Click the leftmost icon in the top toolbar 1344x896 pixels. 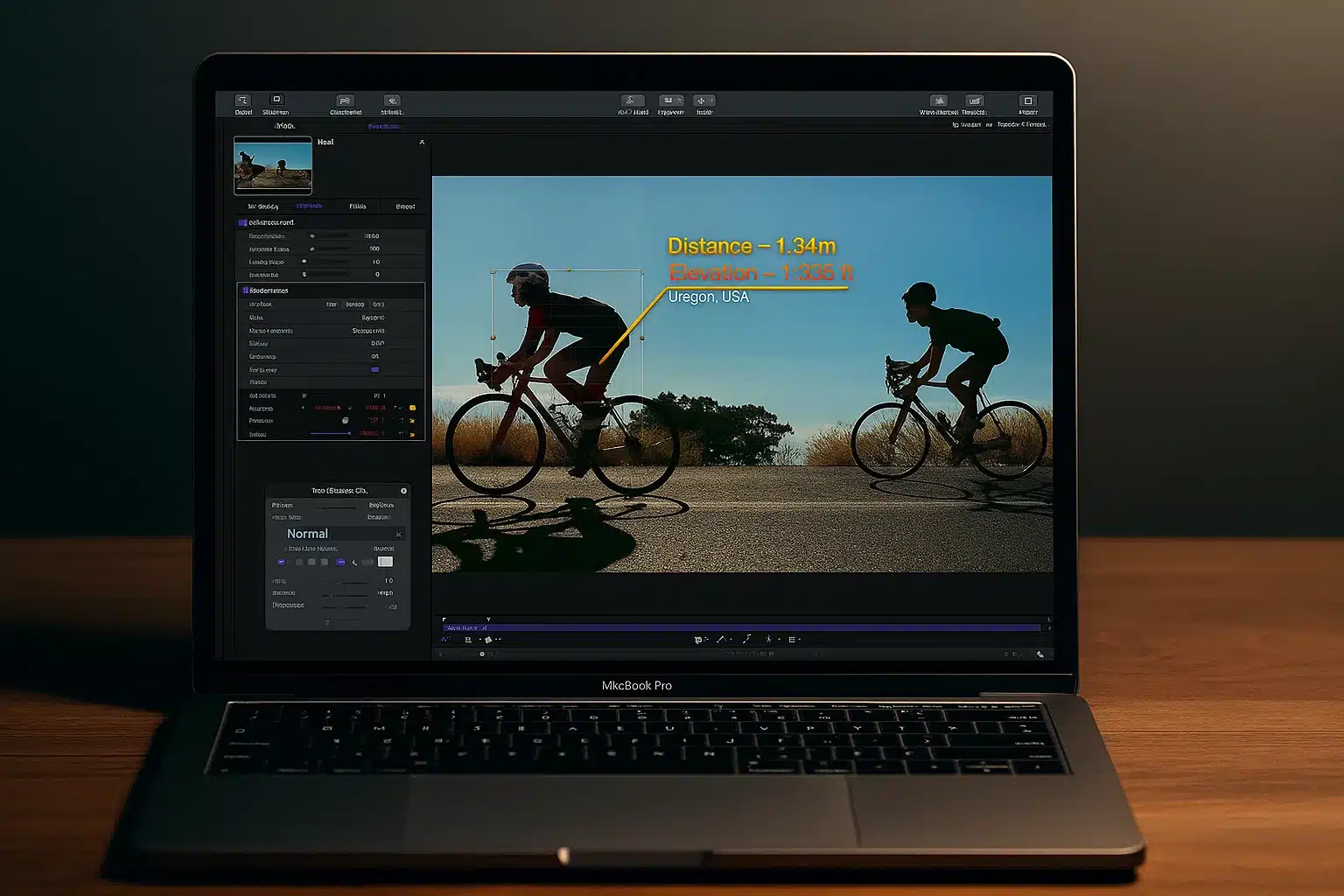(x=243, y=101)
